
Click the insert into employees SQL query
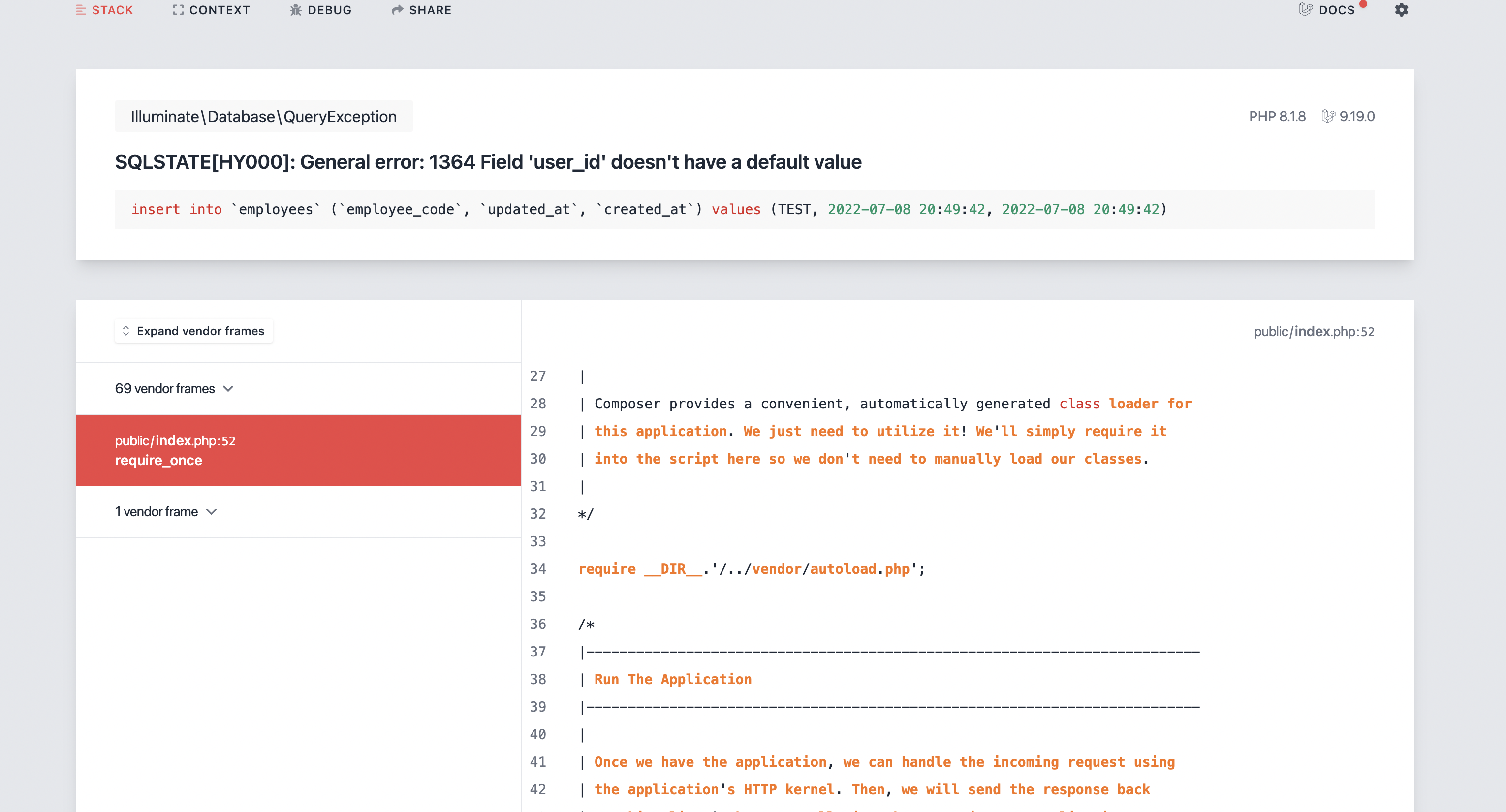click(649, 209)
